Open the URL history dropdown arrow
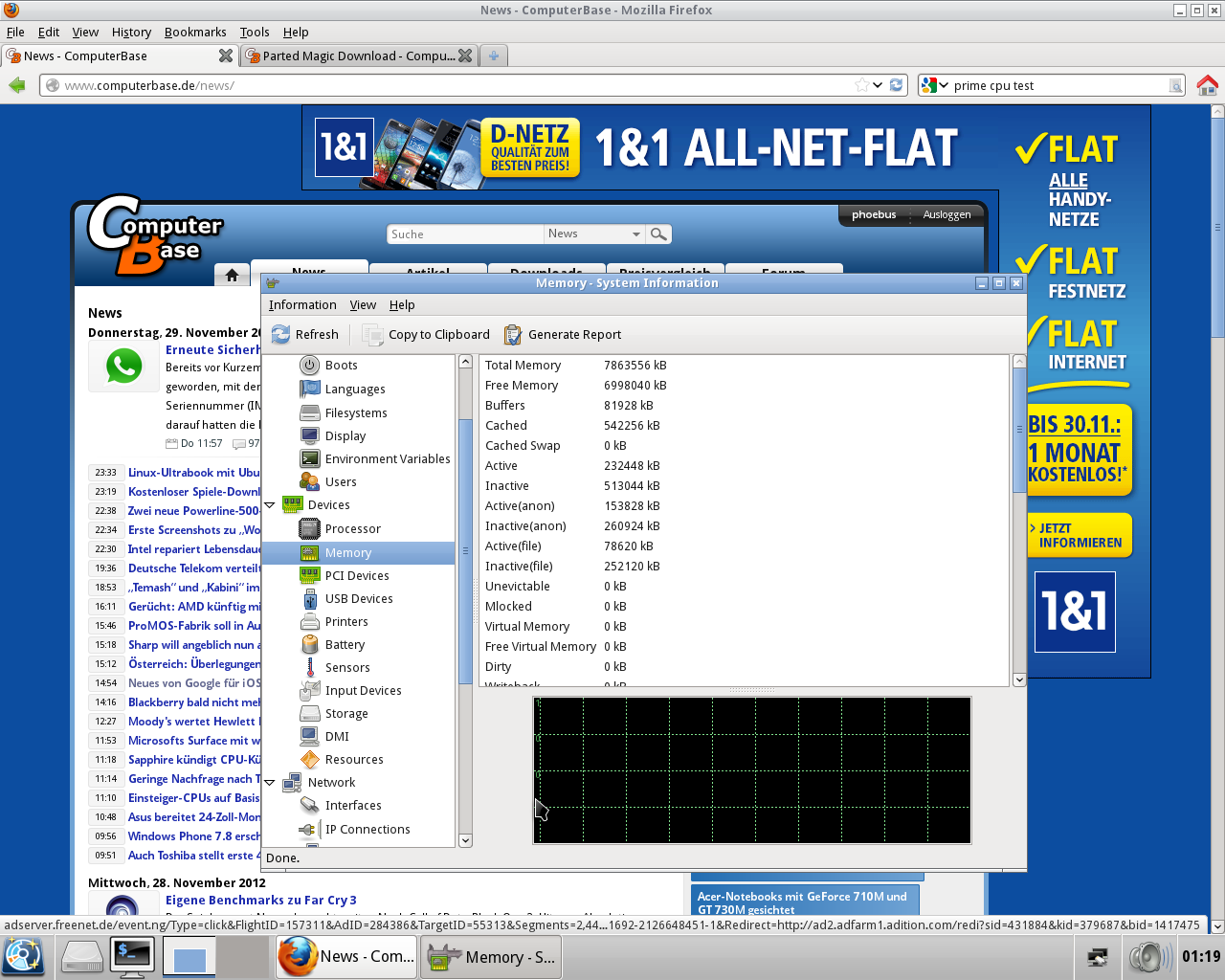This screenshot has height=980, width=1225. coord(877,85)
